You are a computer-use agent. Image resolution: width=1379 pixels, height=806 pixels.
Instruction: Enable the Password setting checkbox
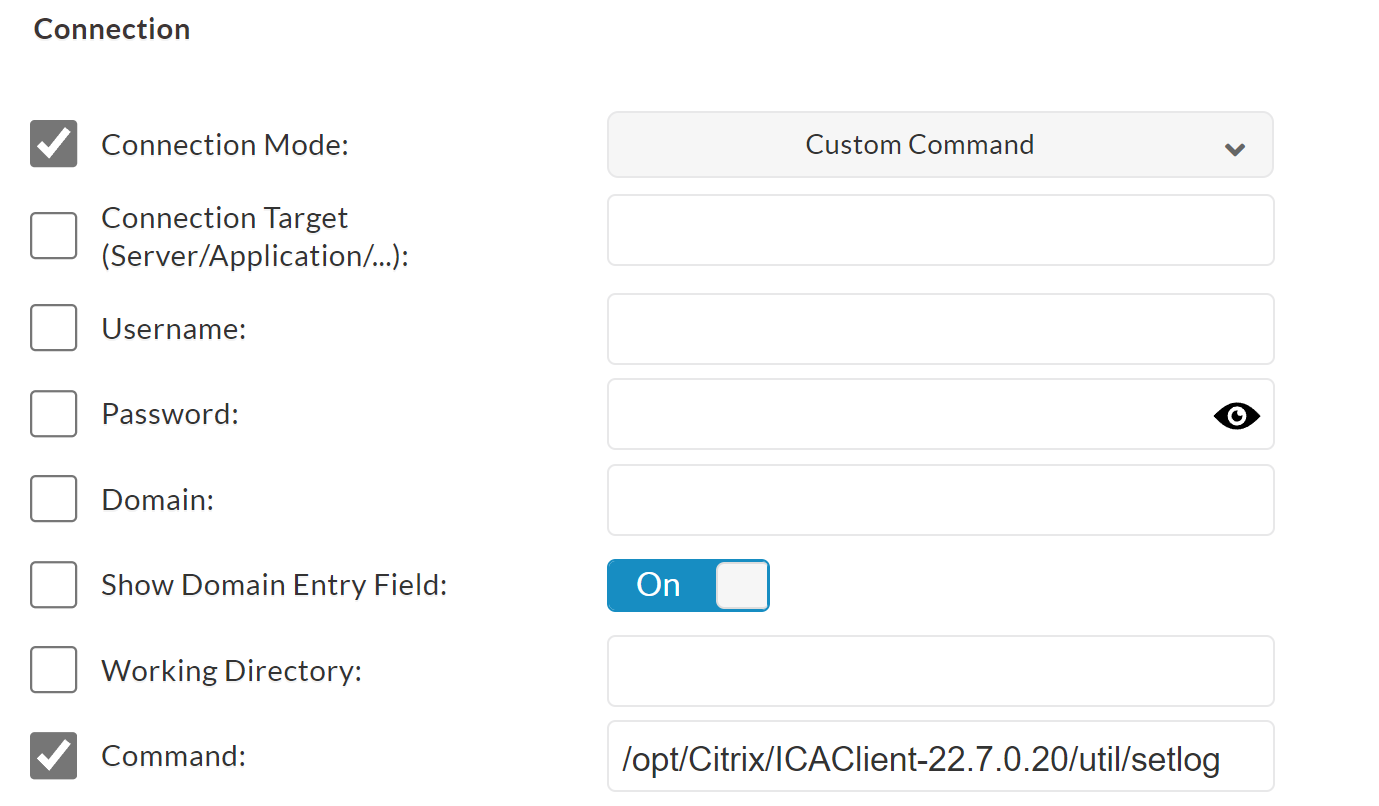[x=53, y=413]
